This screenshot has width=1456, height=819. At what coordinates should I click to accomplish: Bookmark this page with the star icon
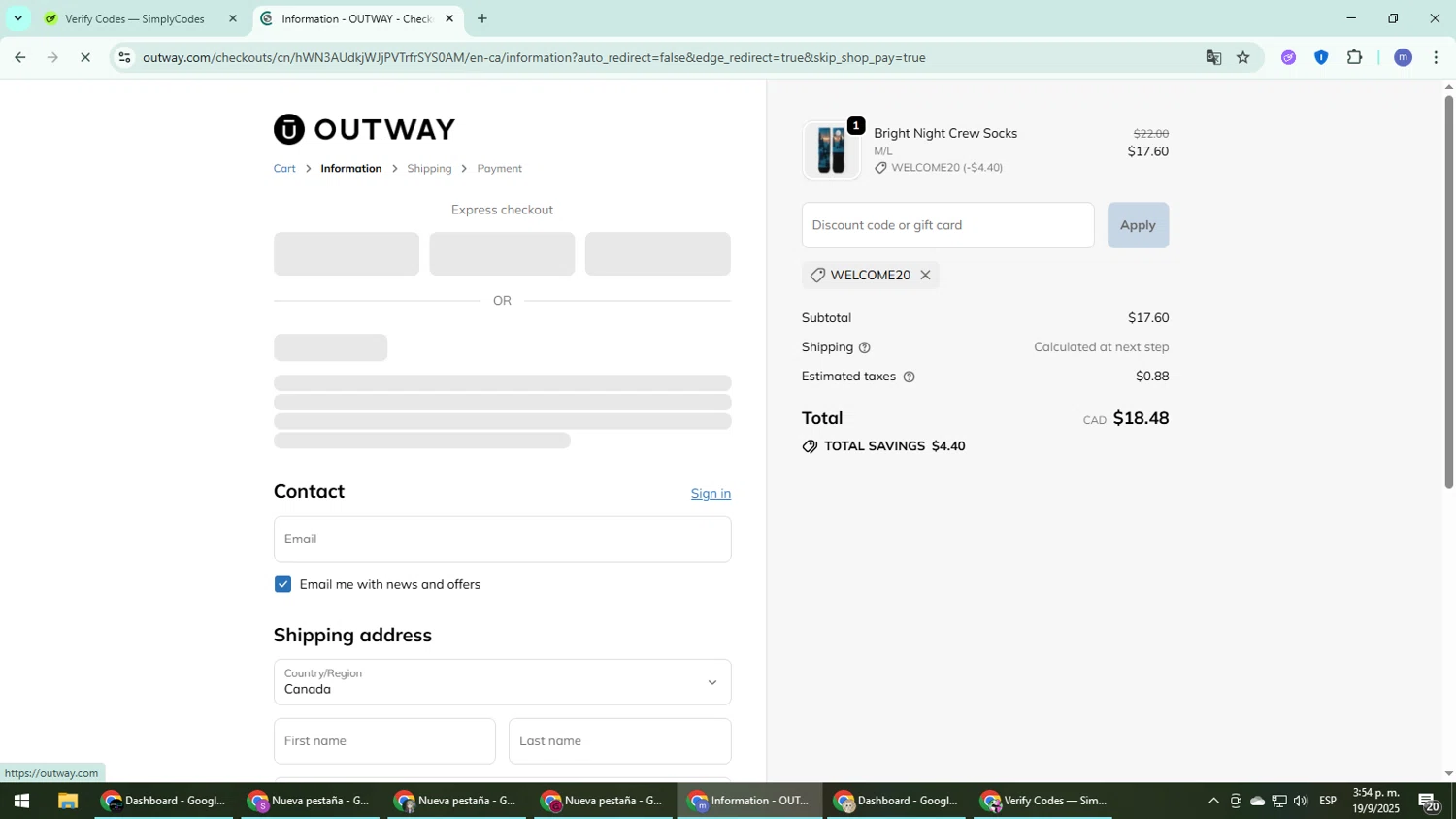tap(1243, 57)
